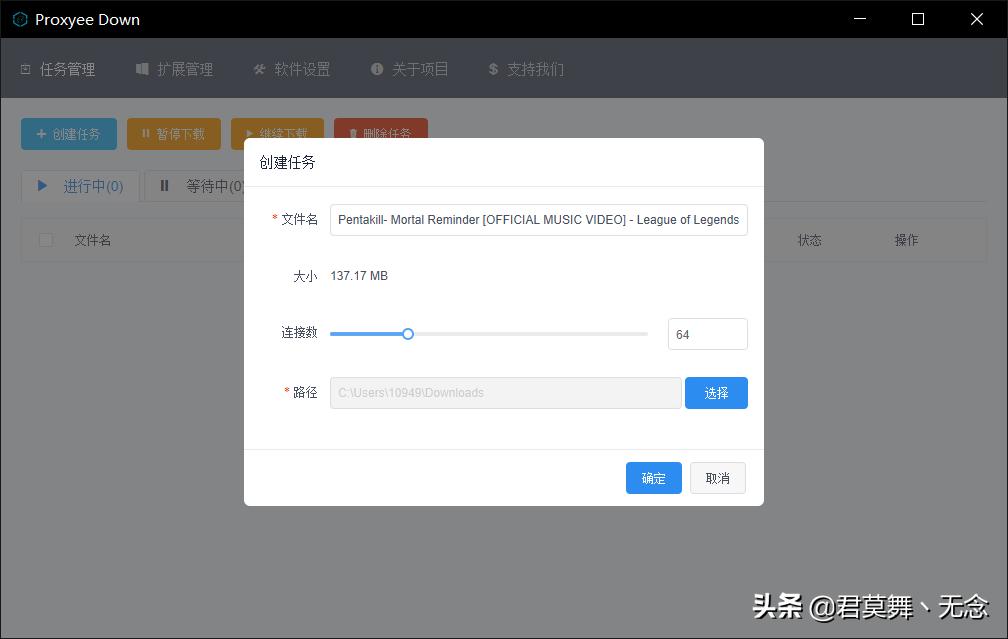The height and width of the screenshot is (639, 1008).
Task: Toggle the select-all checkbox in file list
Action: click(x=45, y=240)
